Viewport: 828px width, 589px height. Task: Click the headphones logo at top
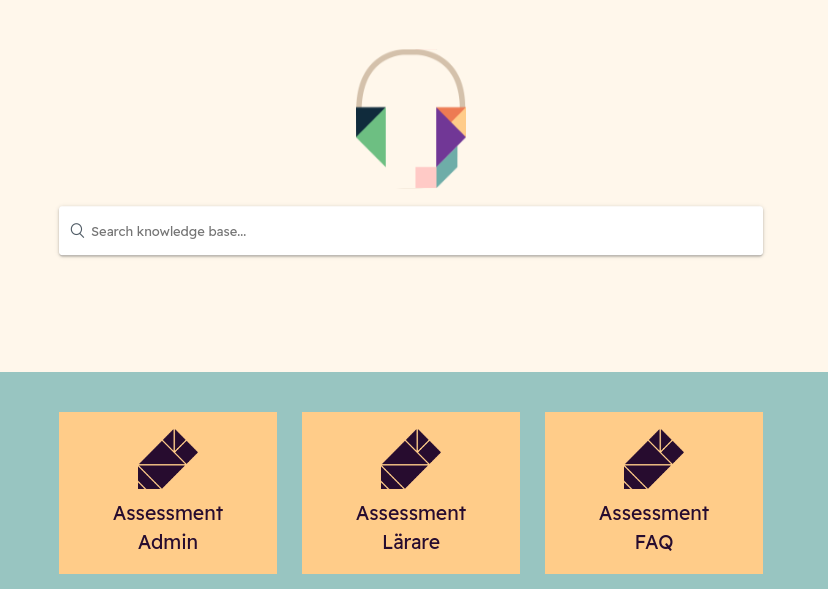tap(411, 119)
